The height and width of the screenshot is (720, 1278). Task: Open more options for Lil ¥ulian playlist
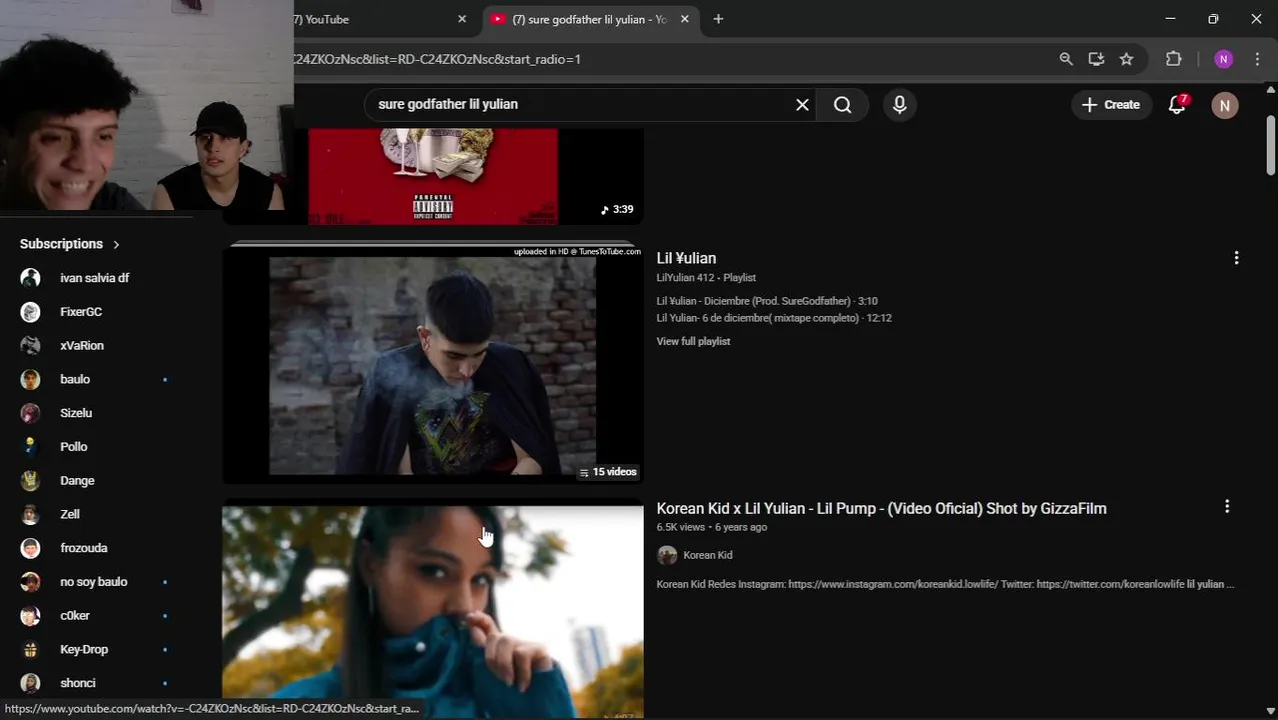[x=1236, y=258]
